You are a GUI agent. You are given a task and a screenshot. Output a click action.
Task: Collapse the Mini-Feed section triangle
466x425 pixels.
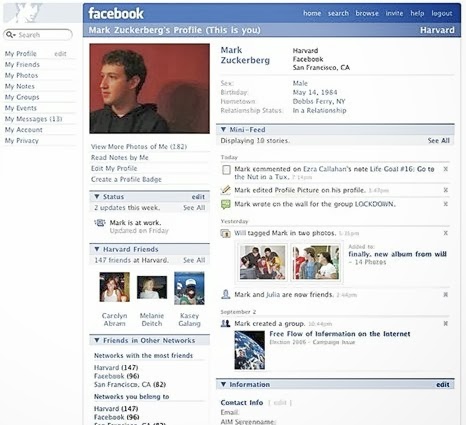(223, 129)
